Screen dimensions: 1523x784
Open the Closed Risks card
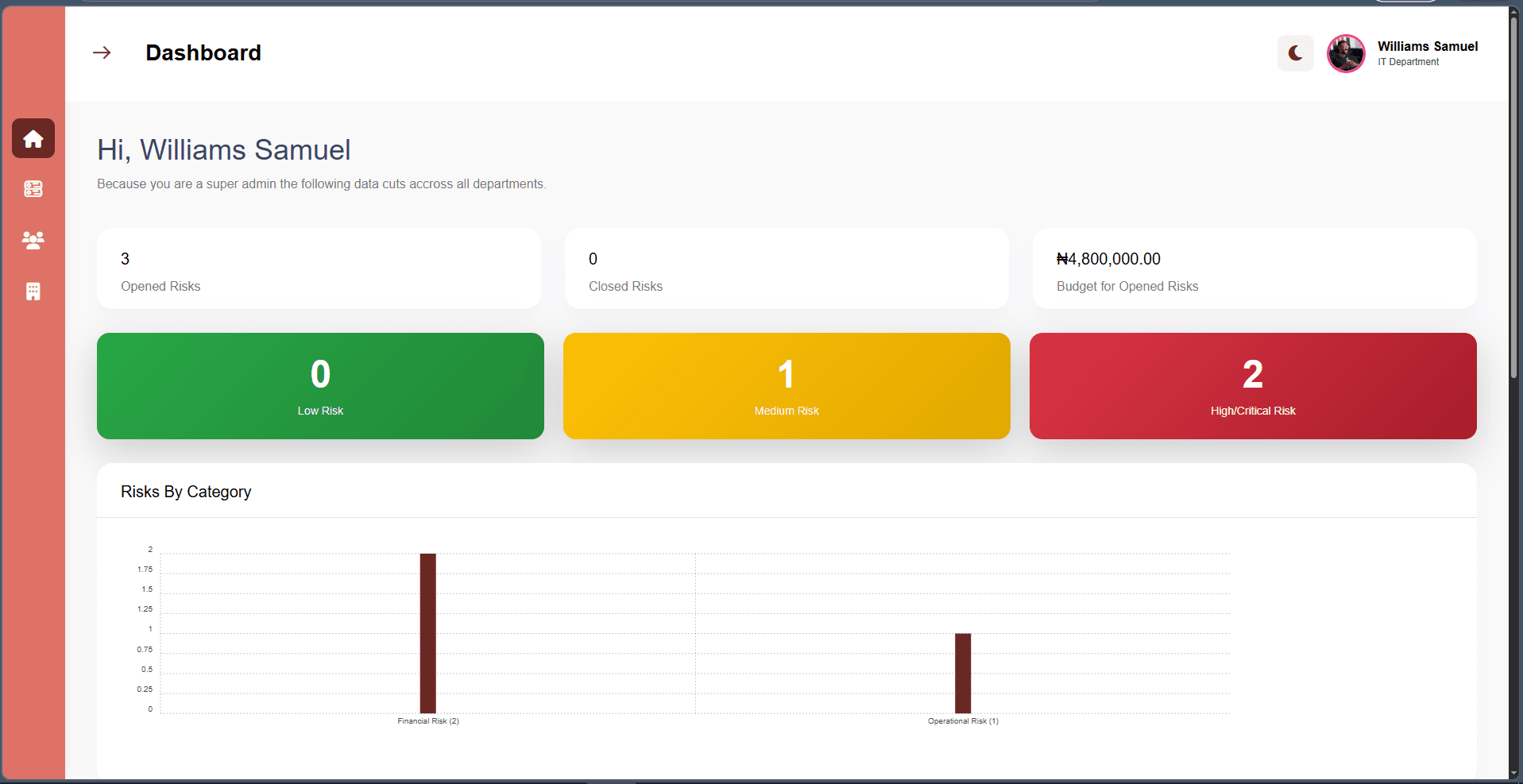pos(787,268)
